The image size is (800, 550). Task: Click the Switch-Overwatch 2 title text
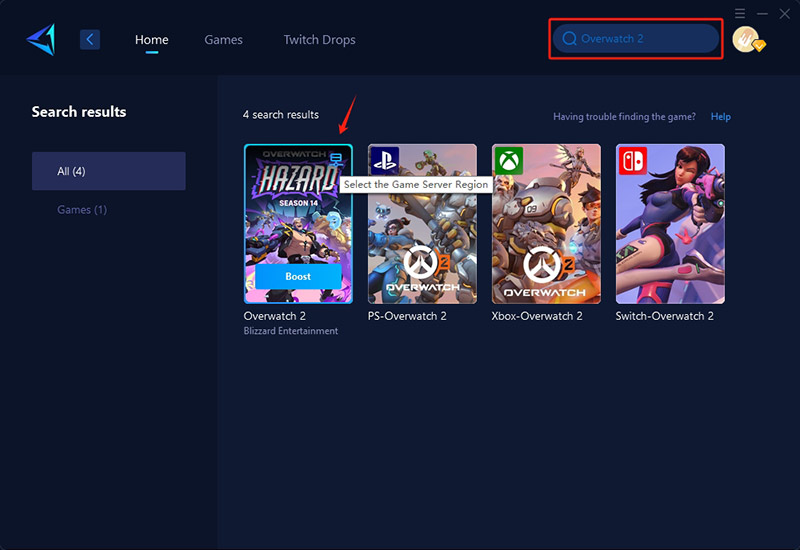[x=664, y=316]
